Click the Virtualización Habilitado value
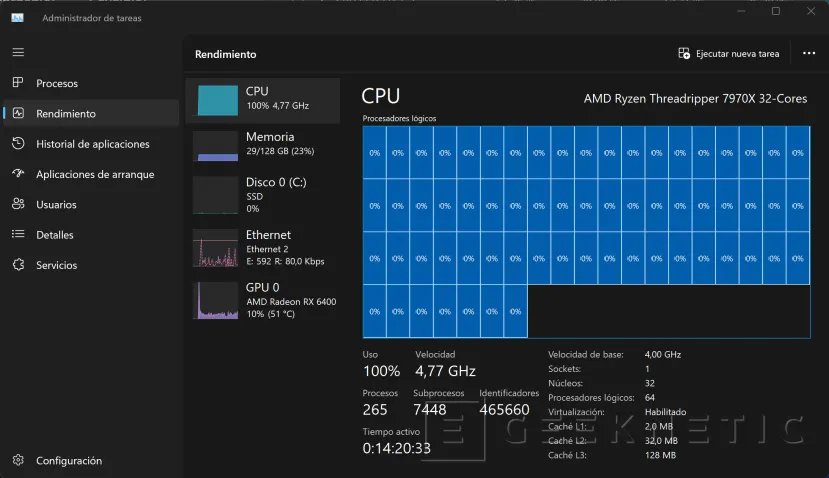829x478 pixels. pyautogui.click(x=665, y=412)
